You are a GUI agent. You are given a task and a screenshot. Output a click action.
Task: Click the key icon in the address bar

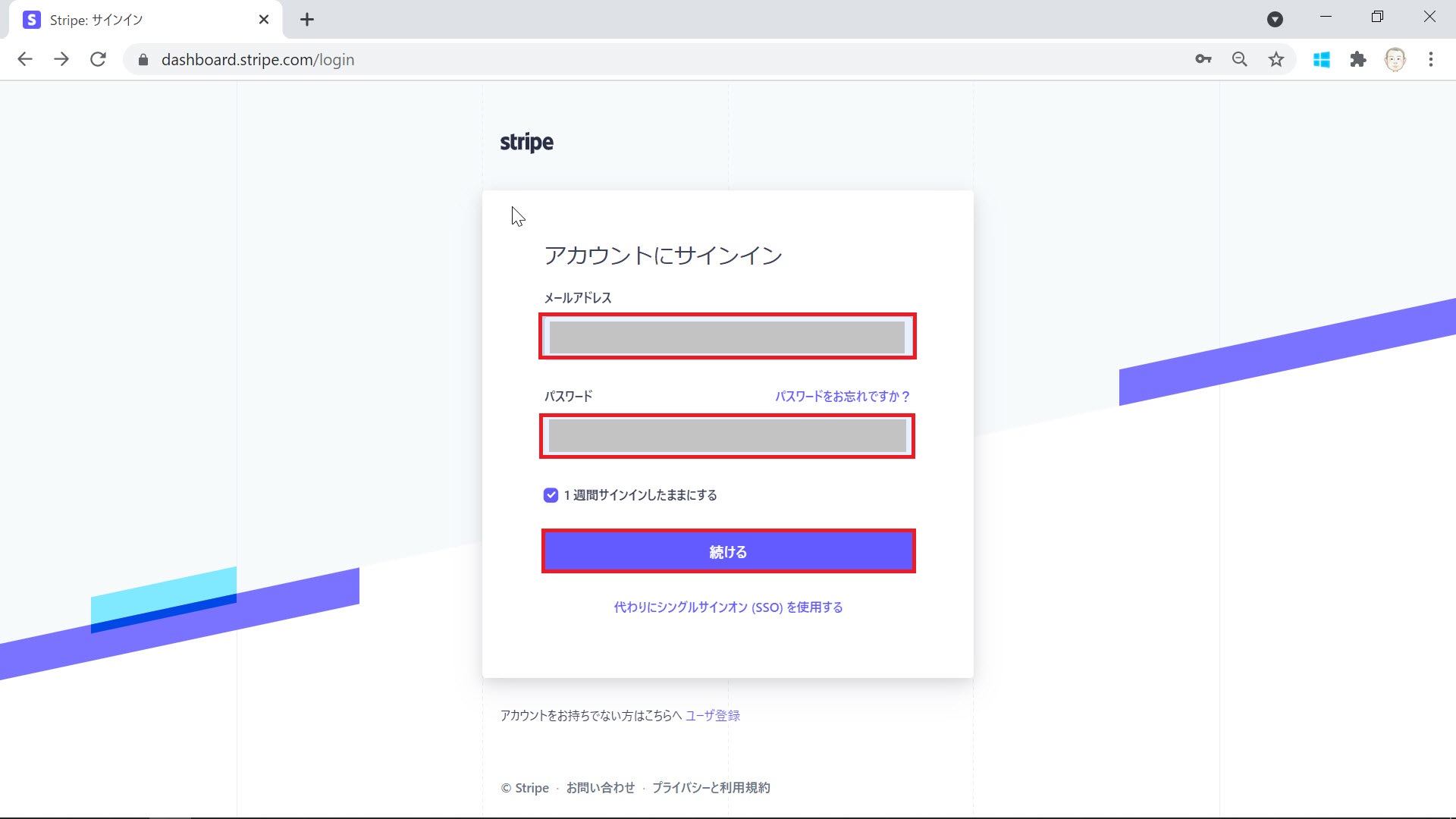point(1203,59)
